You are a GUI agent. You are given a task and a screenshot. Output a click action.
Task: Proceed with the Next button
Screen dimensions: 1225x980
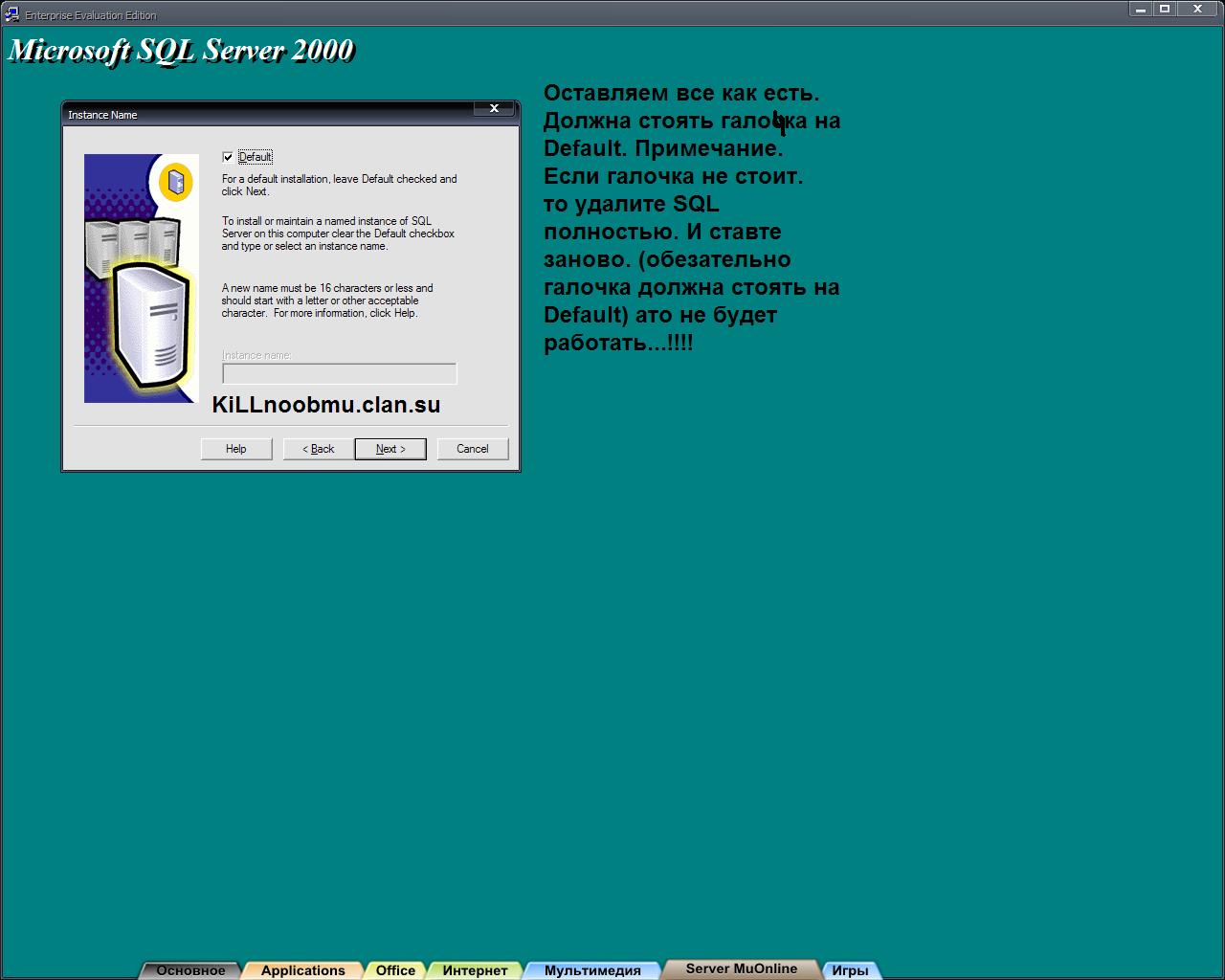pyautogui.click(x=390, y=449)
